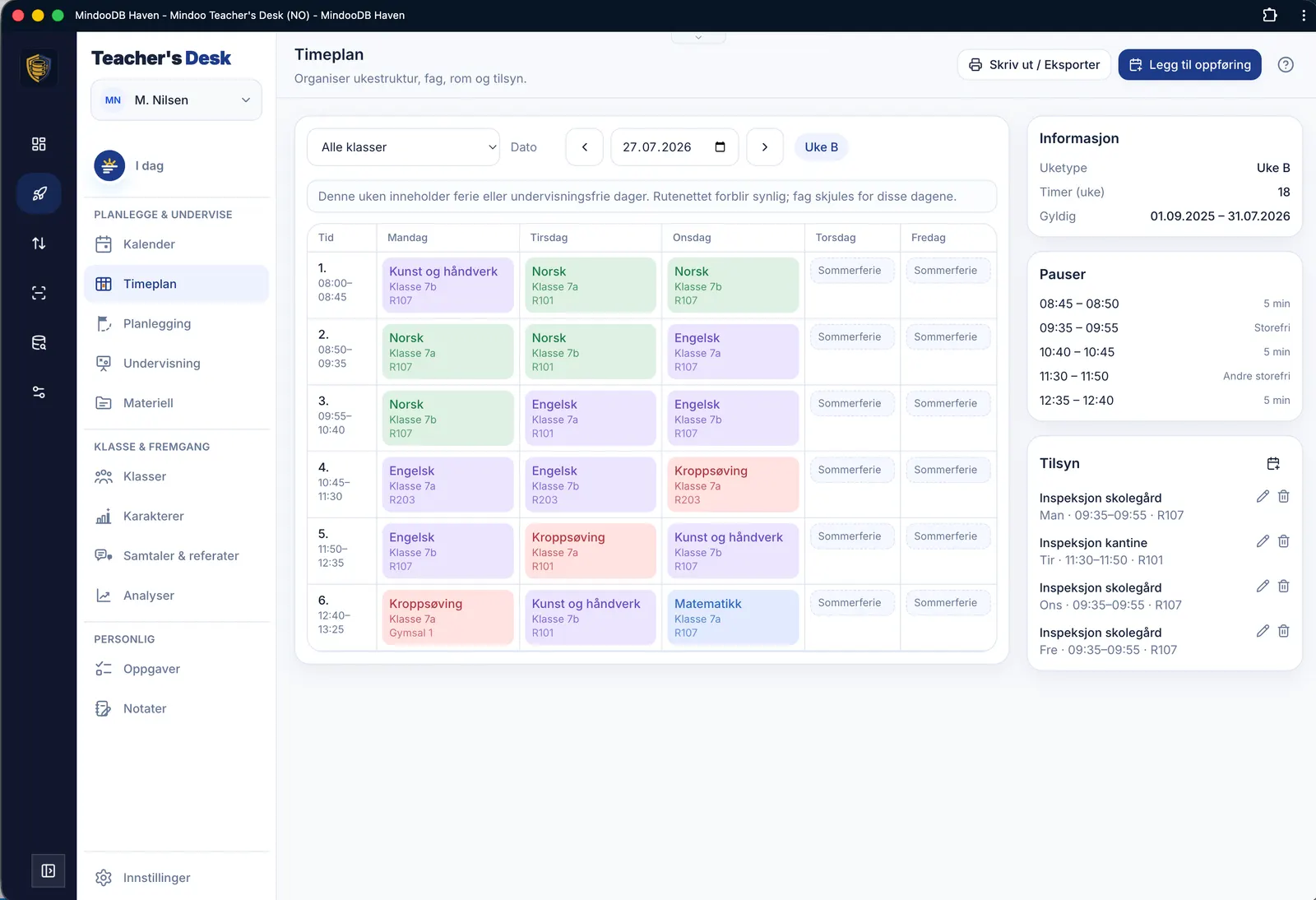Open Tuesday period 6 Kunst og håndverk lesson
The width and height of the screenshot is (1316, 900).
pyautogui.click(x=591, y=618)
